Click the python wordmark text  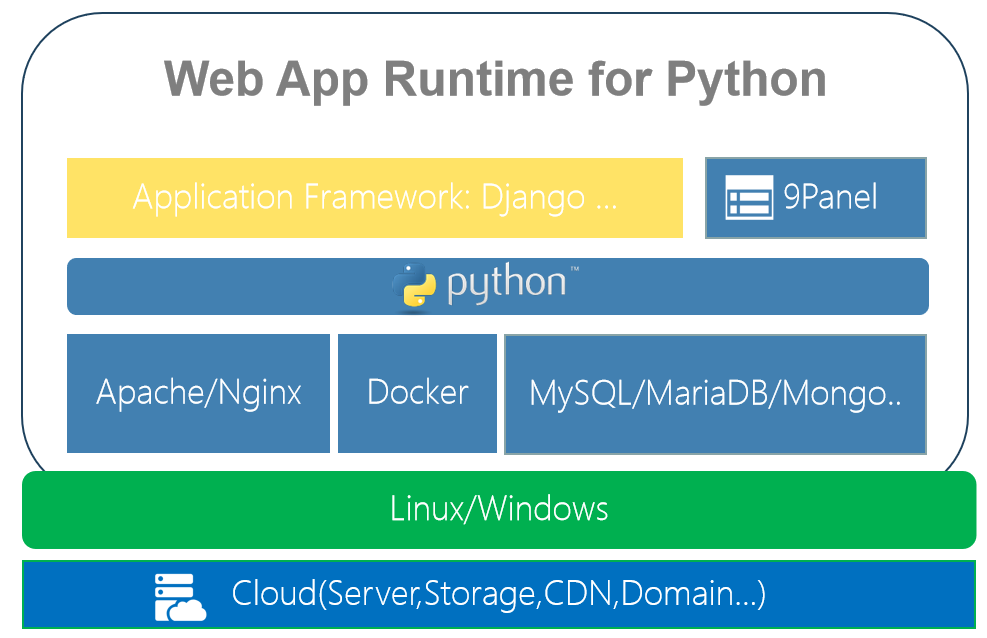(507, 284)
